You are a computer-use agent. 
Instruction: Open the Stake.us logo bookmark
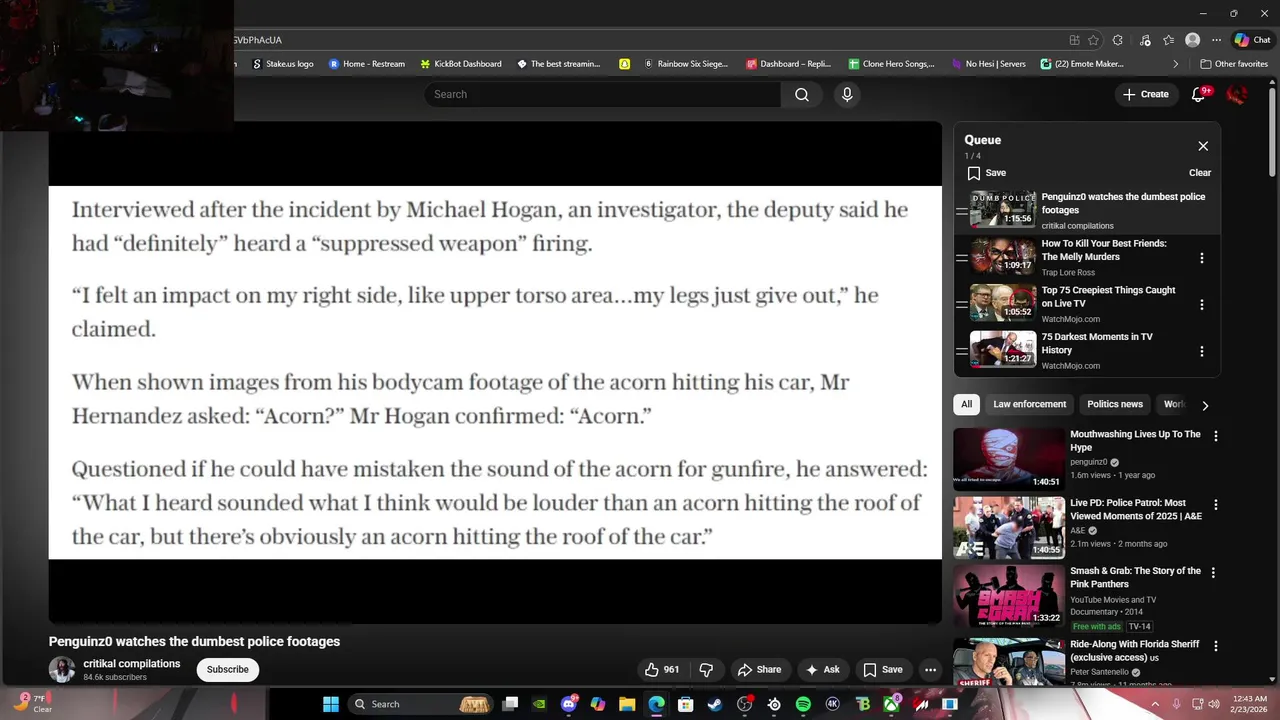pos(283,64)
